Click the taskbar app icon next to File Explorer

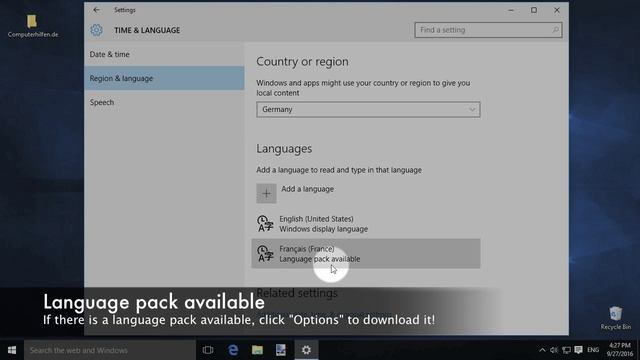click(281, 350)
